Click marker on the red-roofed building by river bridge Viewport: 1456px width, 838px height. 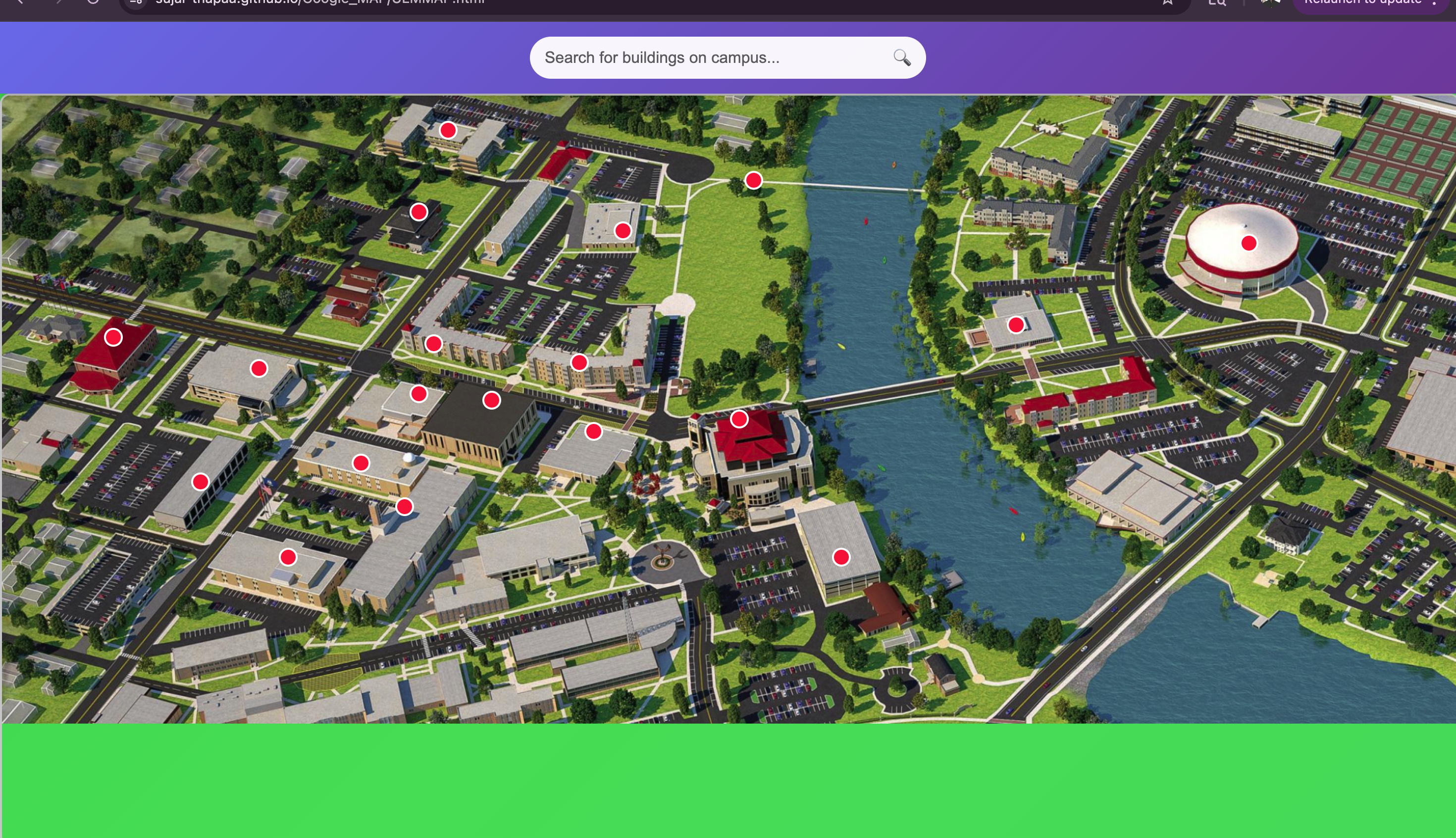pos(739,419)
